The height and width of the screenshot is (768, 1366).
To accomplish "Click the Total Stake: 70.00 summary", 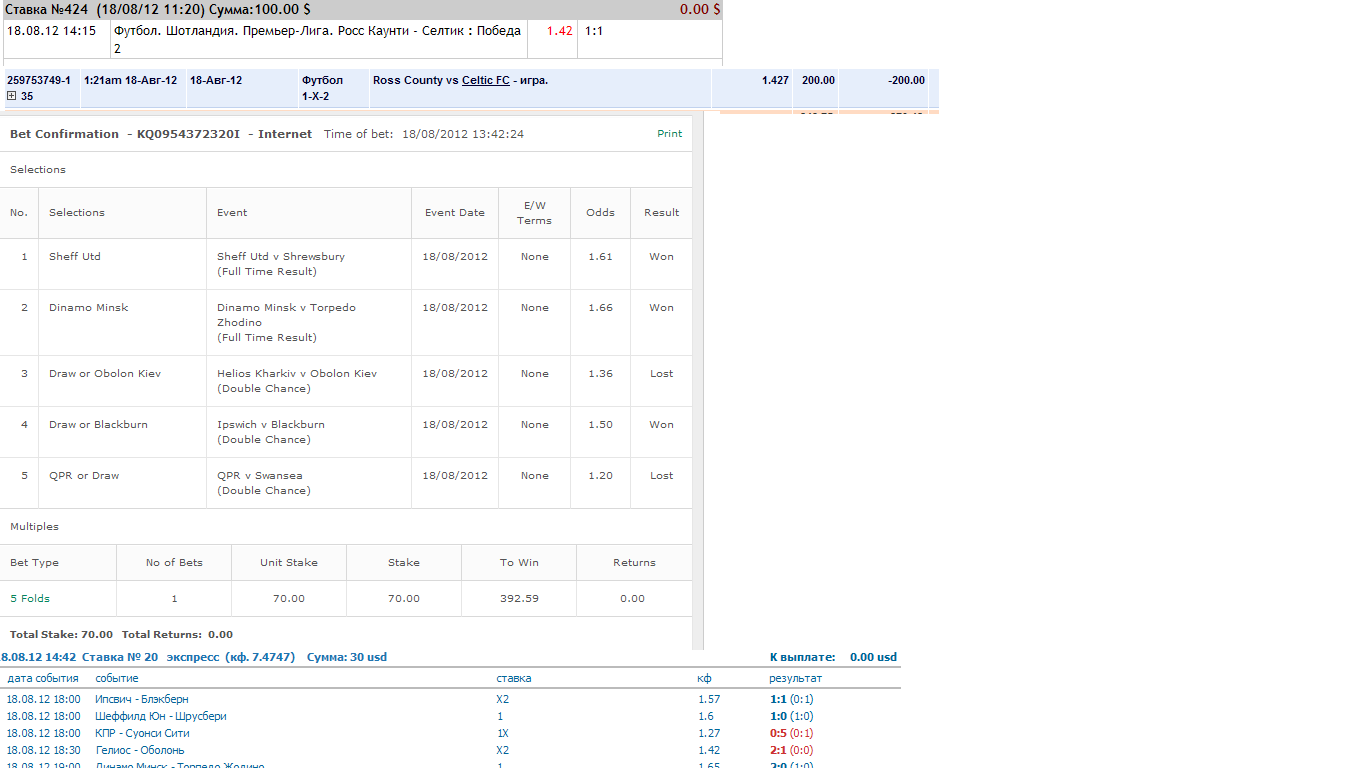I will coord(61,635).
